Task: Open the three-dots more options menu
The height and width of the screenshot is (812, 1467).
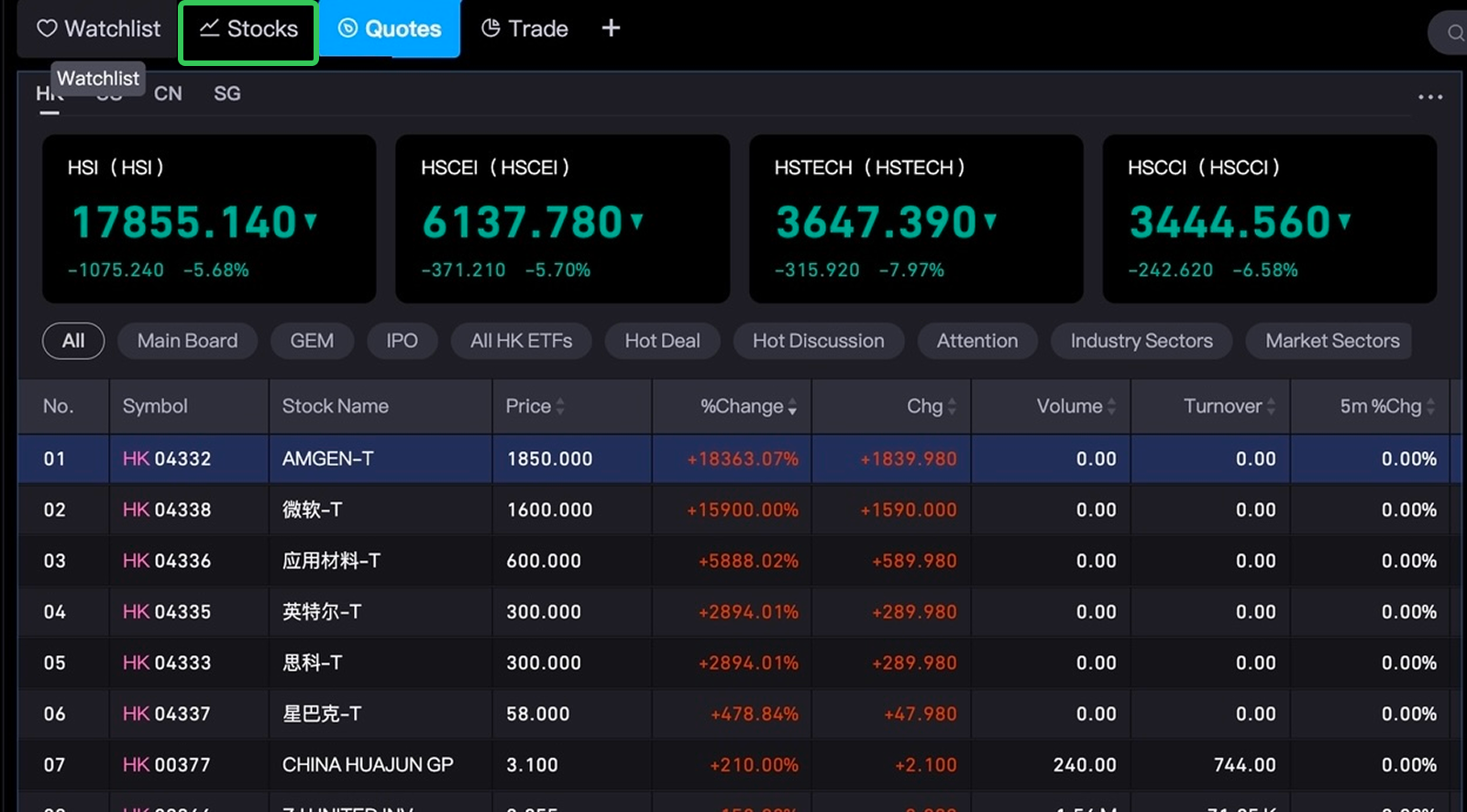Action: [x=1429, y=96]
